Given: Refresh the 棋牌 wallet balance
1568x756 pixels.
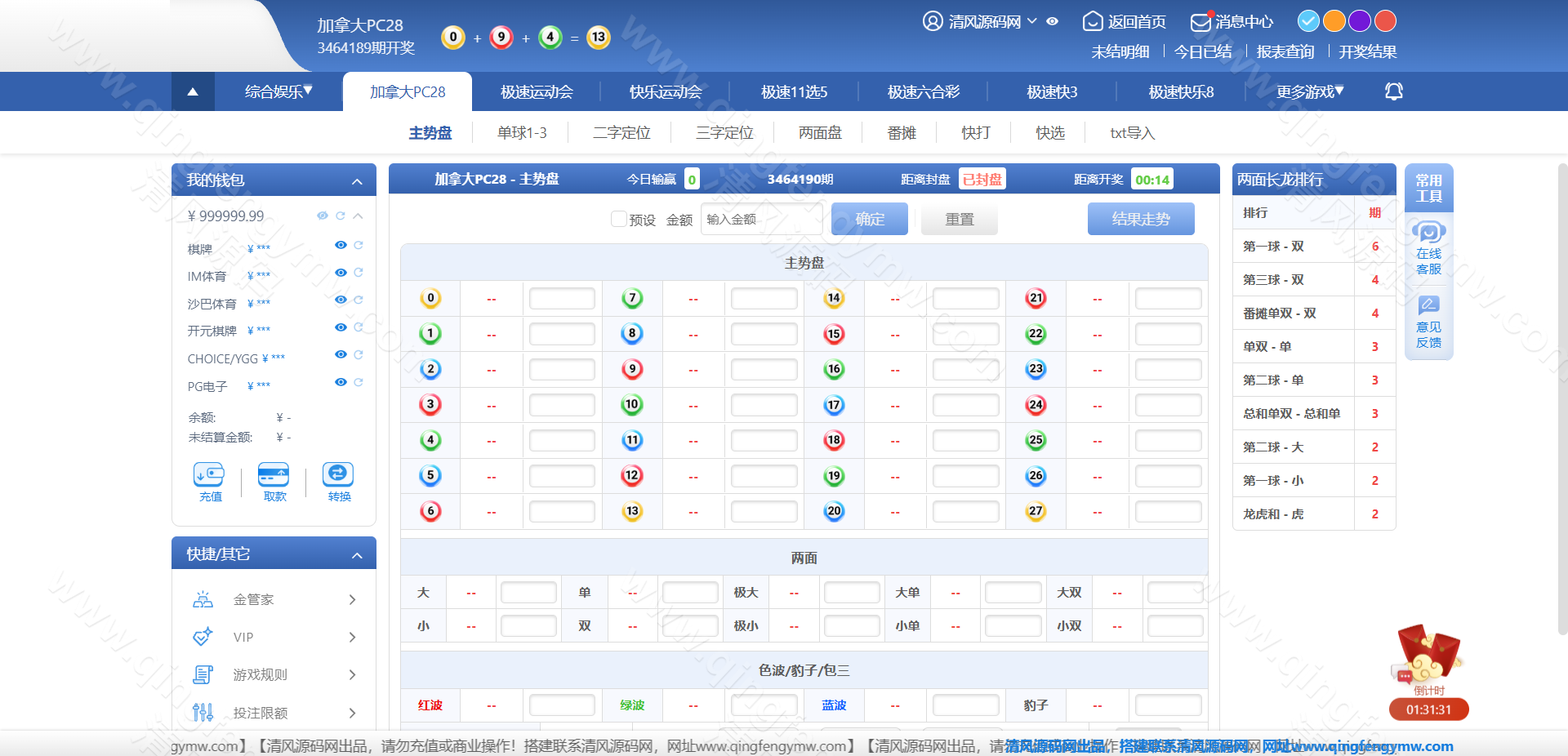Looking at the screenshot, I should pyautogui.click(x=358, y=245).
